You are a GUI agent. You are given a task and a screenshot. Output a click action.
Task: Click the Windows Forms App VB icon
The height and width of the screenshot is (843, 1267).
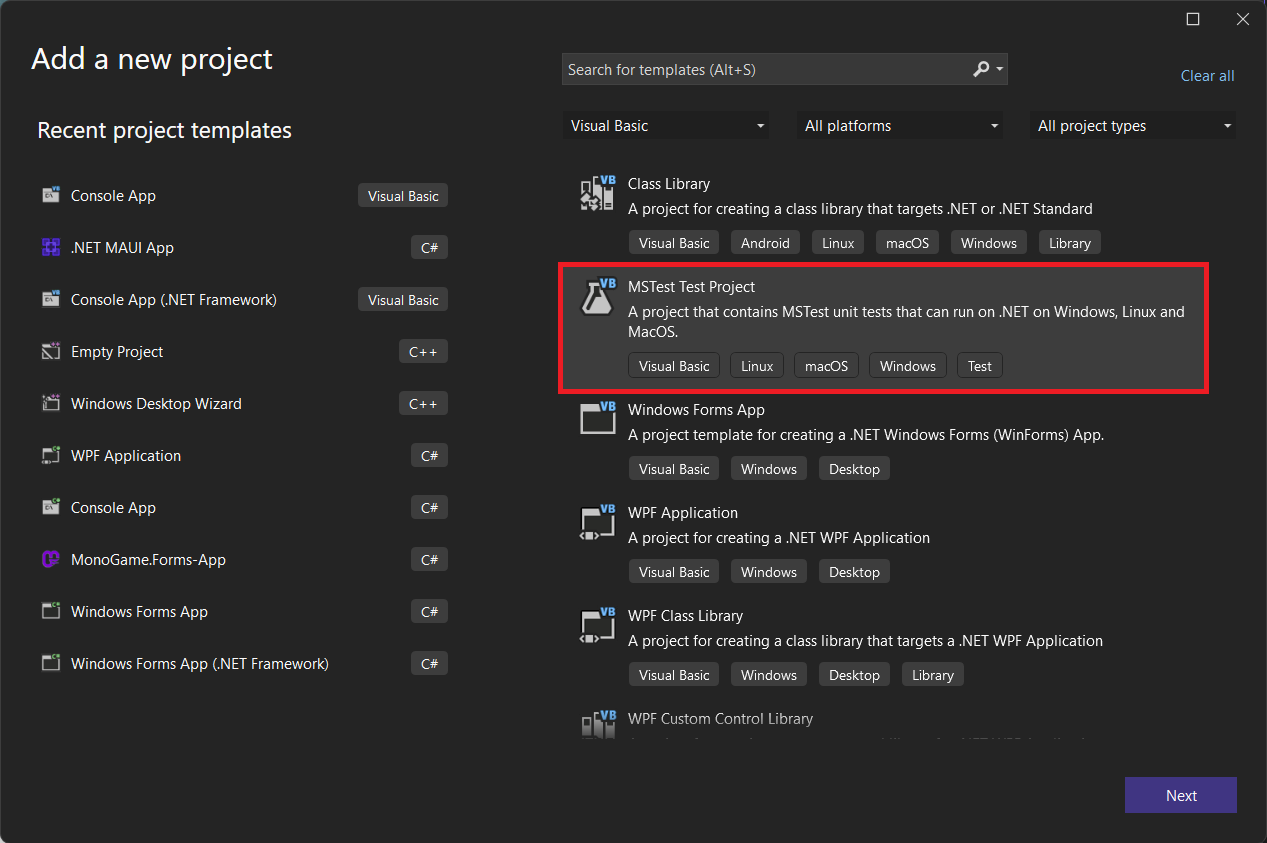click(598, 418)
